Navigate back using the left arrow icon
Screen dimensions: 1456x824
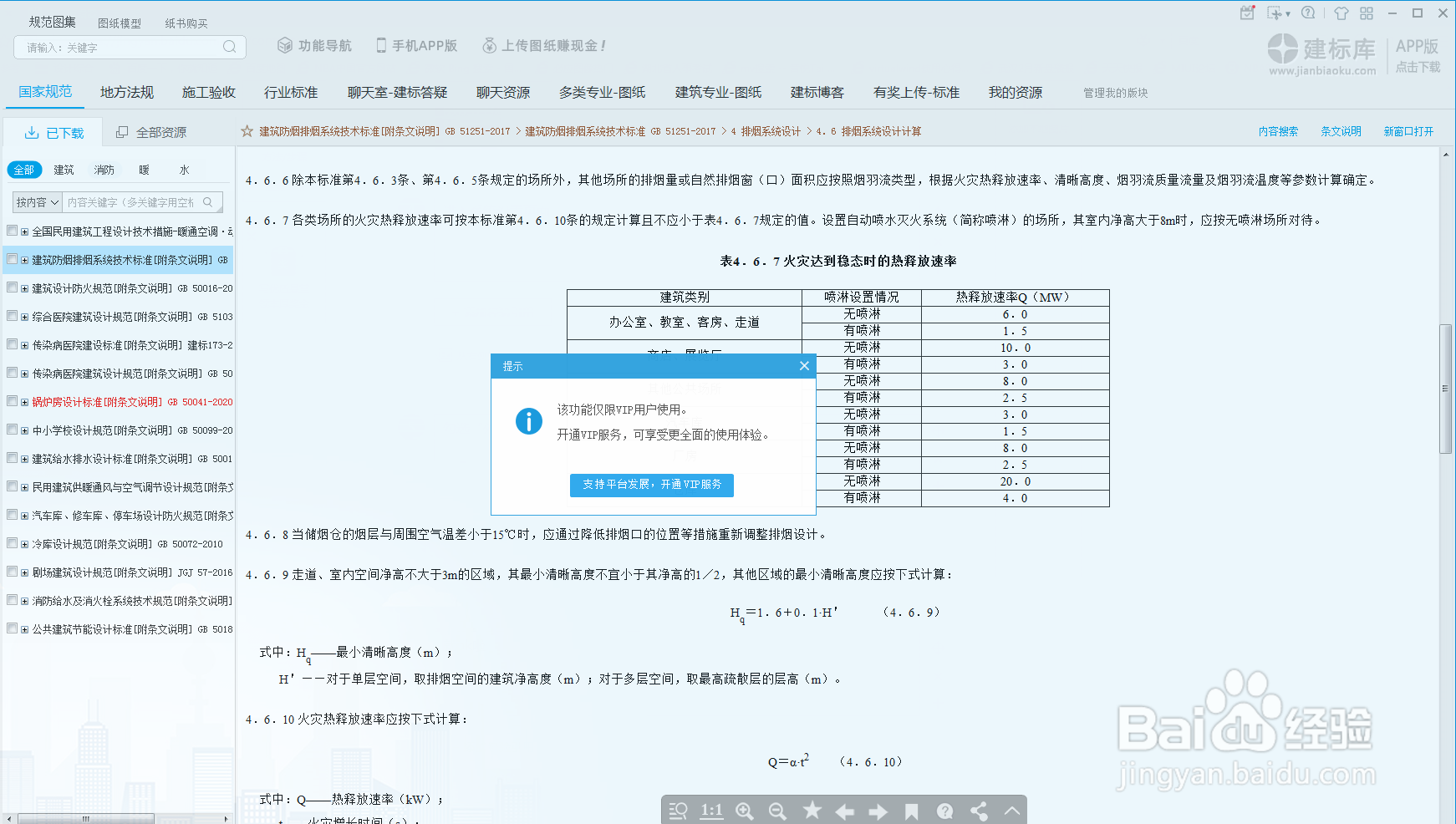pyautogui.click(x=845, y=811)
